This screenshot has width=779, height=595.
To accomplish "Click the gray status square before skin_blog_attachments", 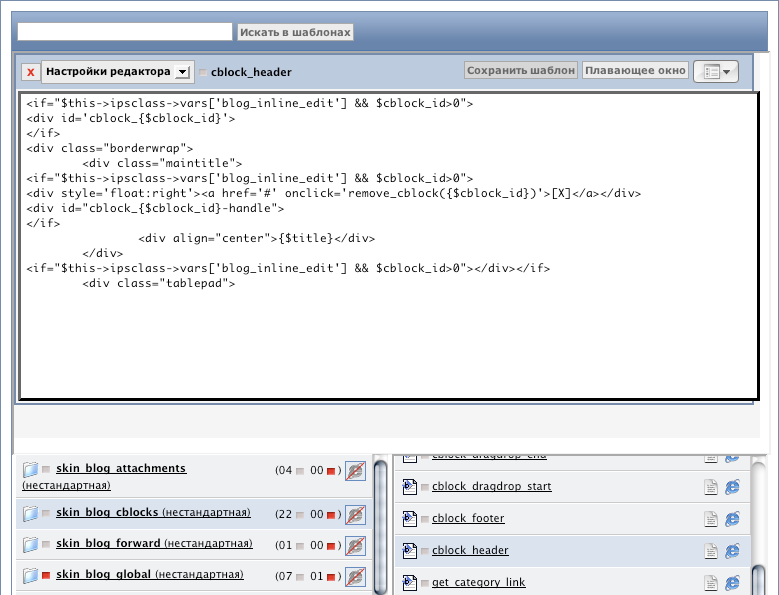I will [46, 469].
